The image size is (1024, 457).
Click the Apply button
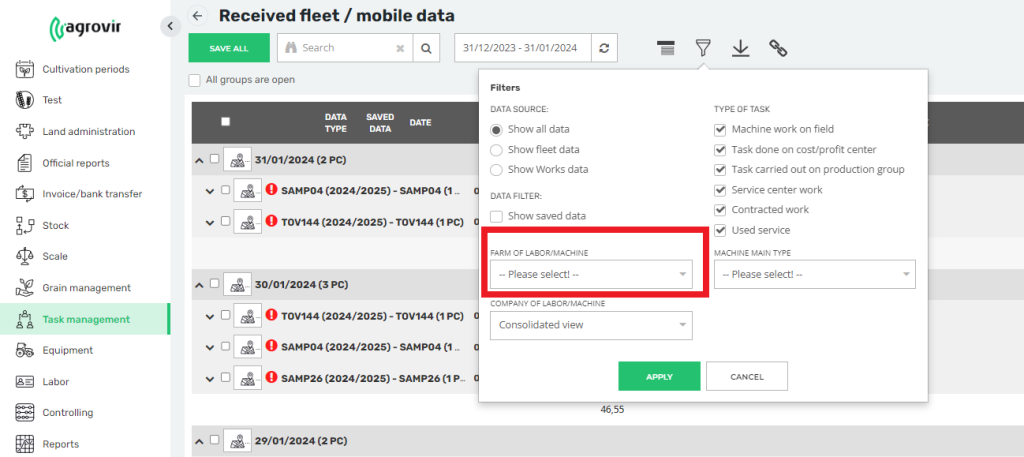(658, 376)
